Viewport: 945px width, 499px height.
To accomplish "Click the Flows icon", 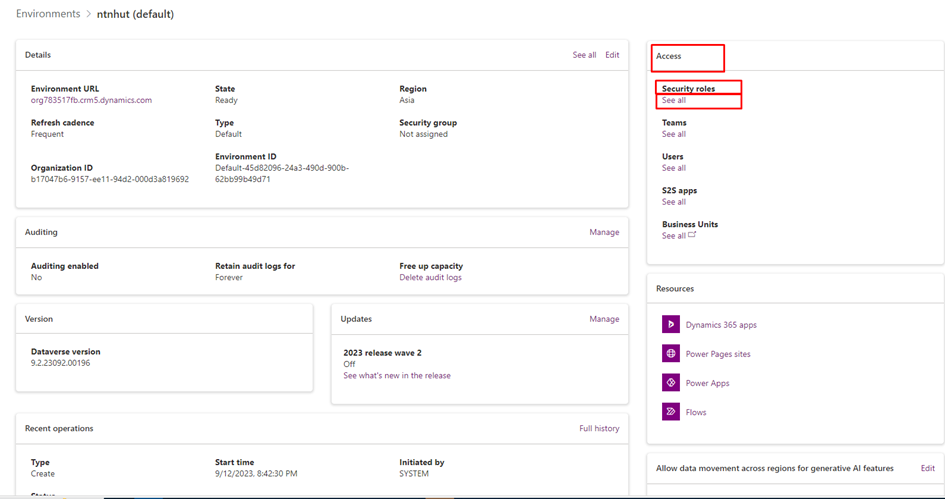I will pyautogui.click(x=670, y=412).
